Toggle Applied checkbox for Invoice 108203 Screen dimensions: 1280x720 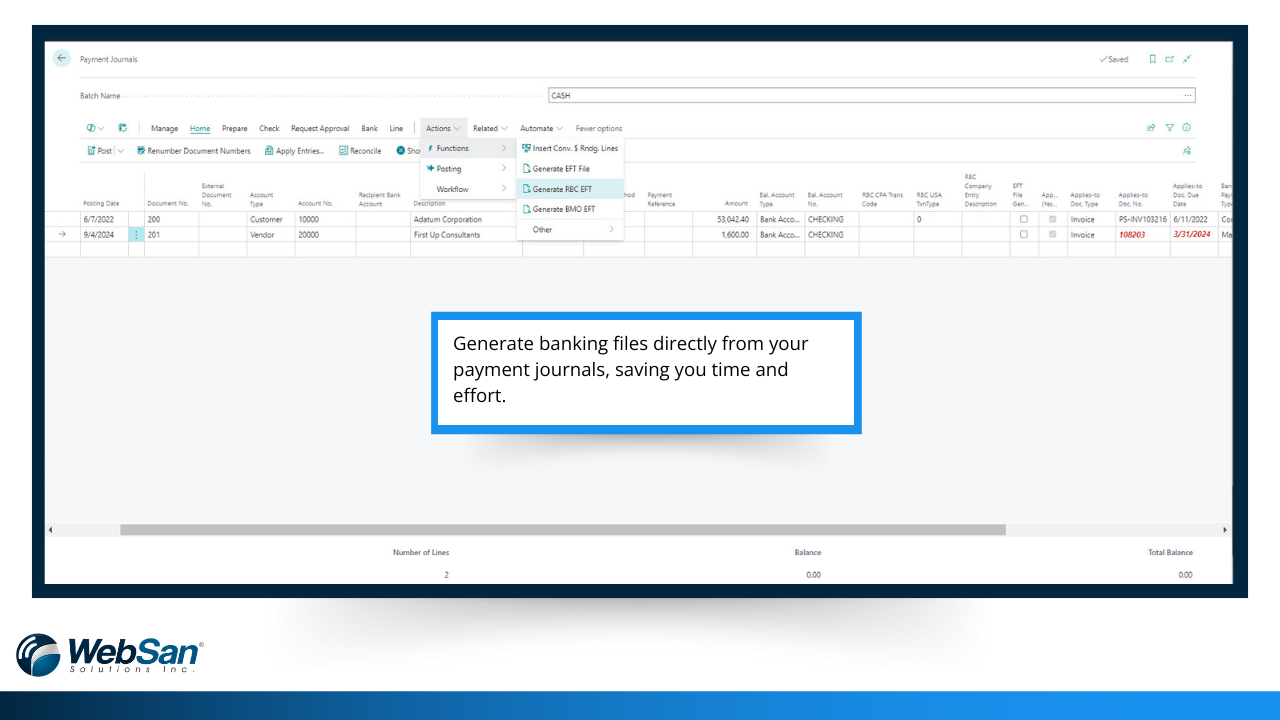[1052, 234]
